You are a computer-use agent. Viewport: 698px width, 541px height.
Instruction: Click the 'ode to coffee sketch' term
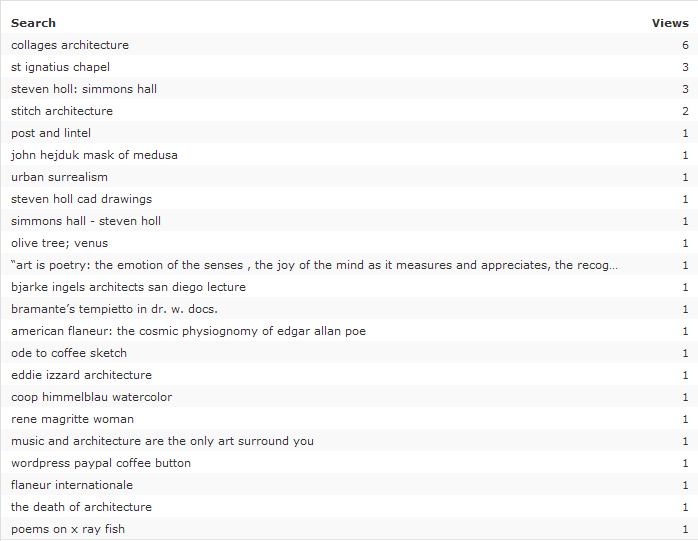point(69,353)
